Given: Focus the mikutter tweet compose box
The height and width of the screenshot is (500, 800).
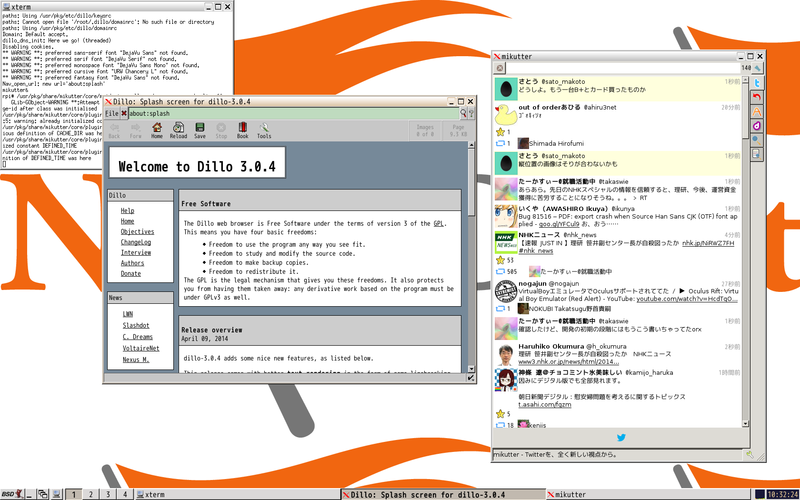Looking at the screenshot, I should coord(622,68).
